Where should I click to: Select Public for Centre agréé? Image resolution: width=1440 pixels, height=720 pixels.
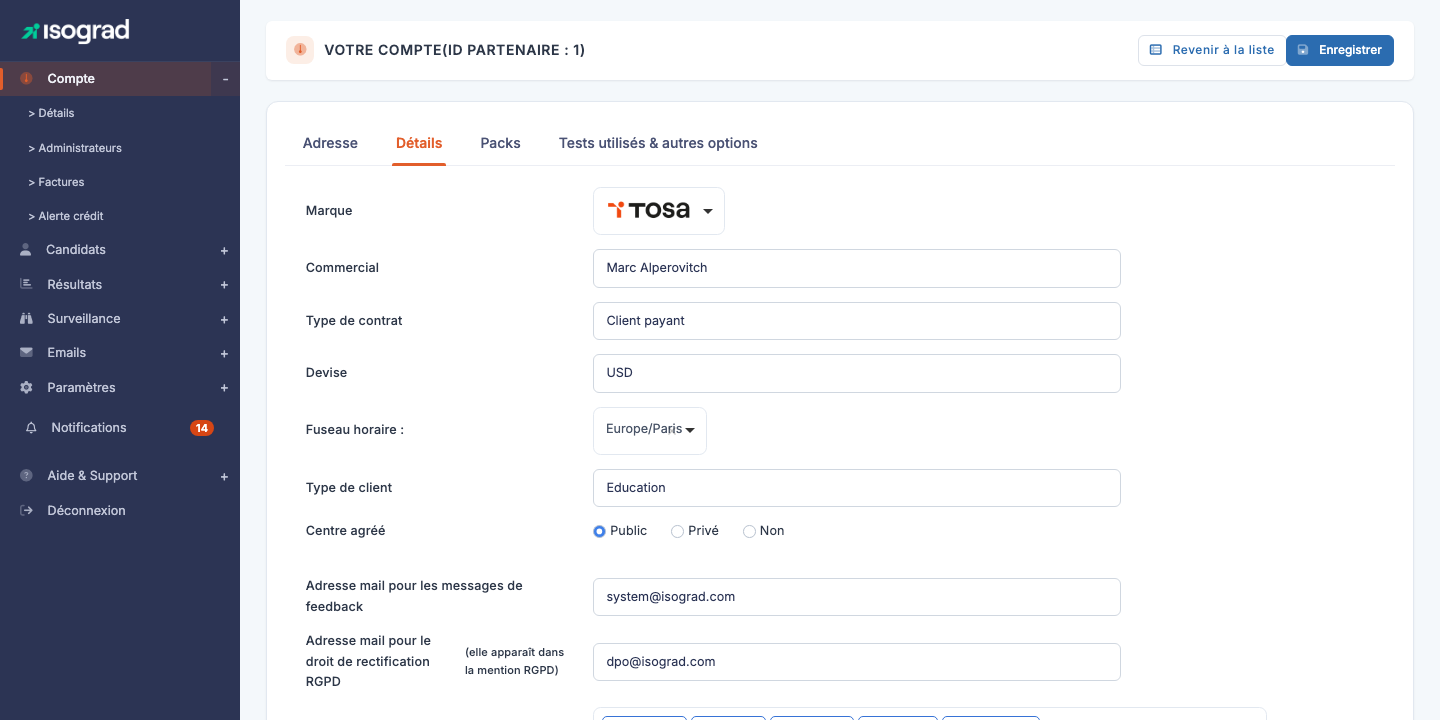(x=600, y=531)
